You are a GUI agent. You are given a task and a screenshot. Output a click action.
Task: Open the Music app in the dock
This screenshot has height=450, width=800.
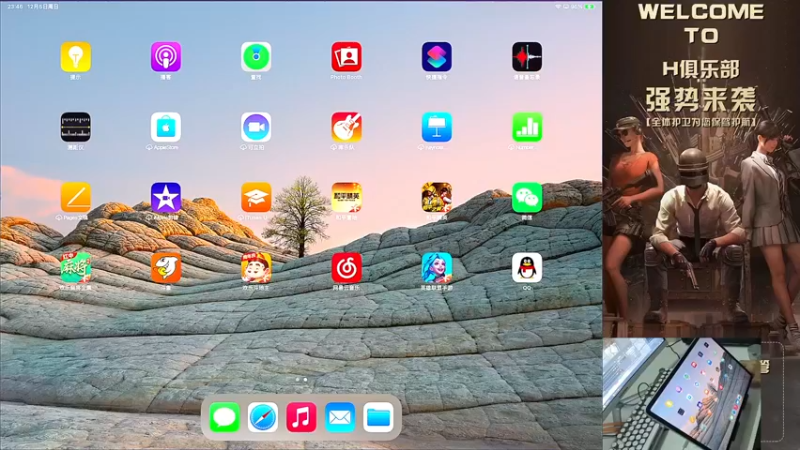[301, 417]
